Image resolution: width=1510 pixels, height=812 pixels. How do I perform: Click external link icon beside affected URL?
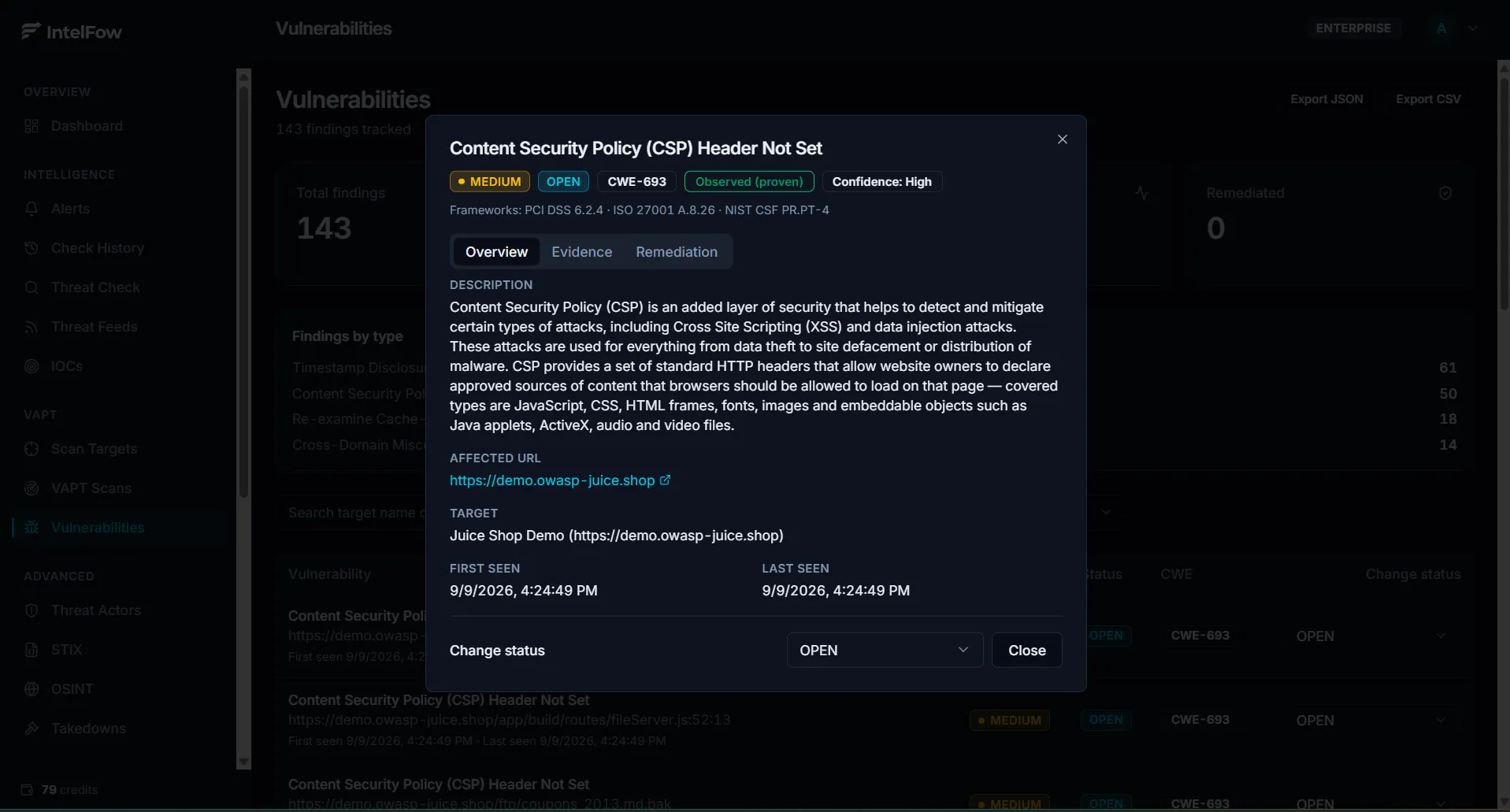[665, 480]
